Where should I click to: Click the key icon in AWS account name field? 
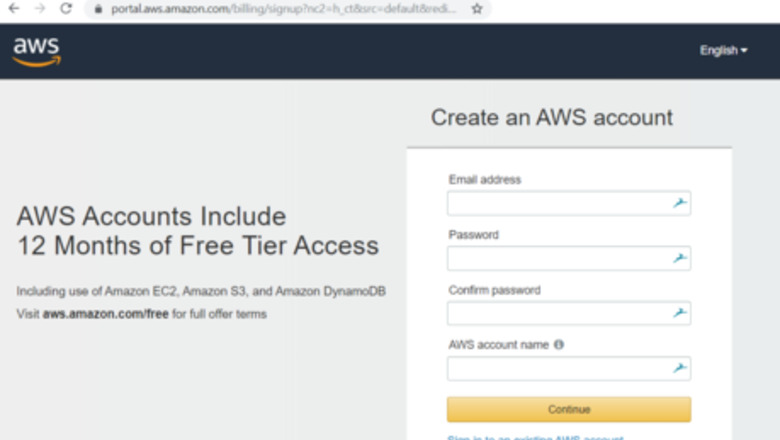pyautogui.click(x=680, y=369)
